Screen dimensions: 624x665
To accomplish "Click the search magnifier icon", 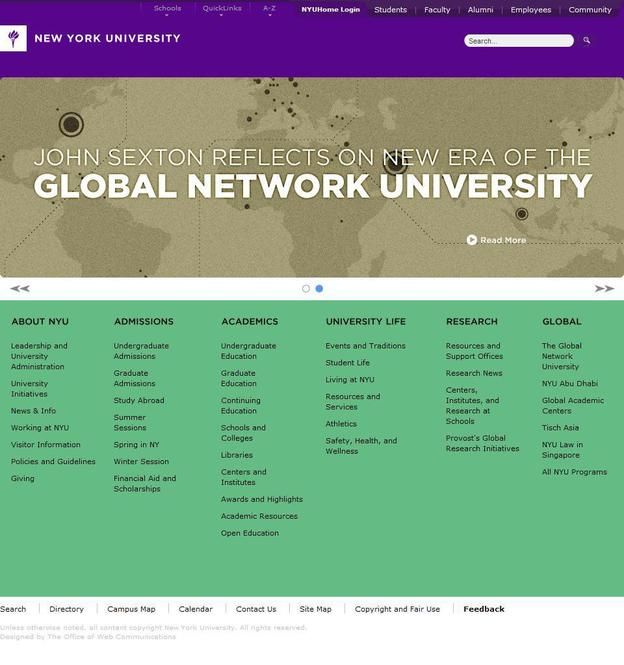I will [587, 41].
